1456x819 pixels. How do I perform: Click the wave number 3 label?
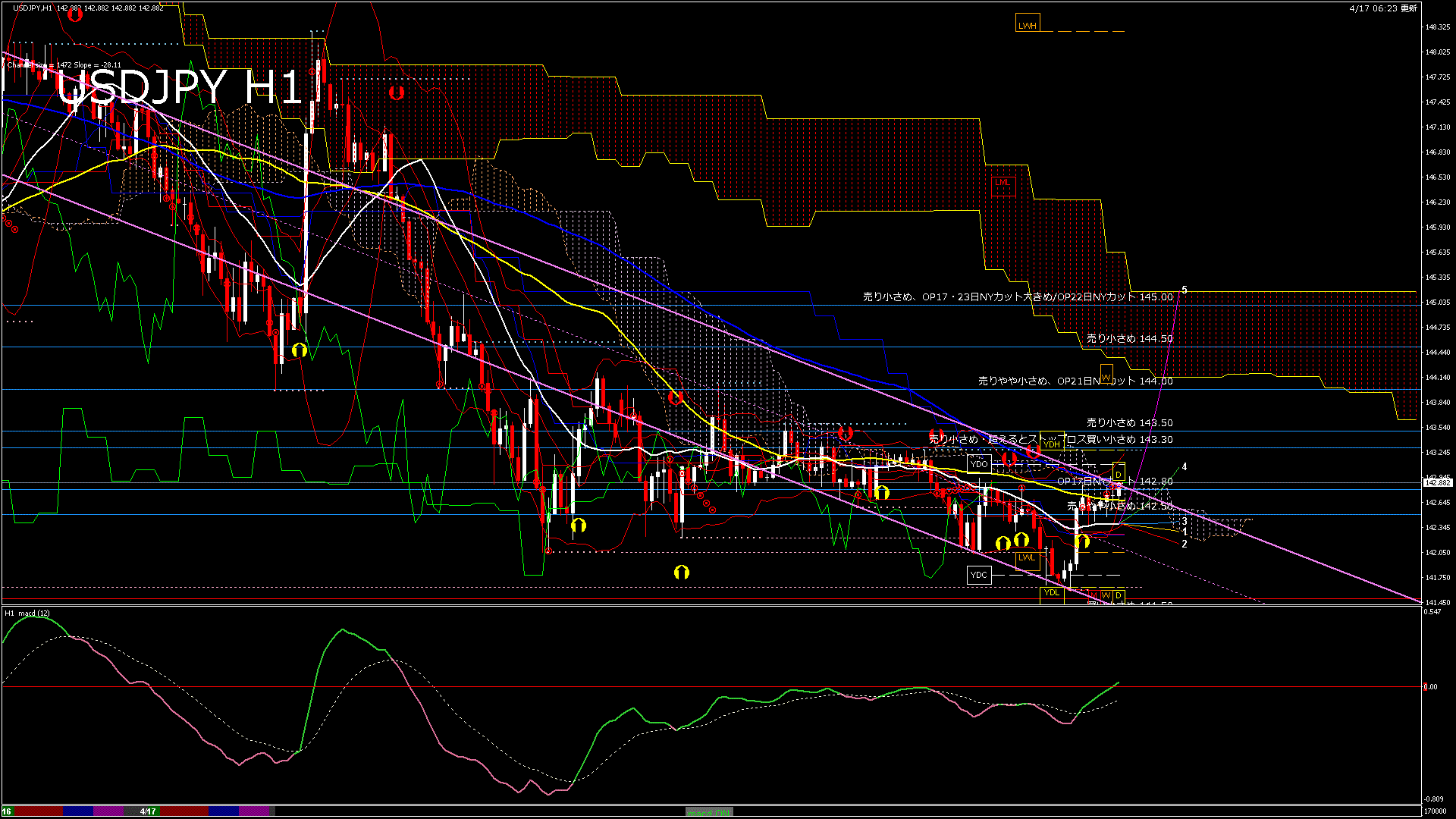[x=1185, y=521]
